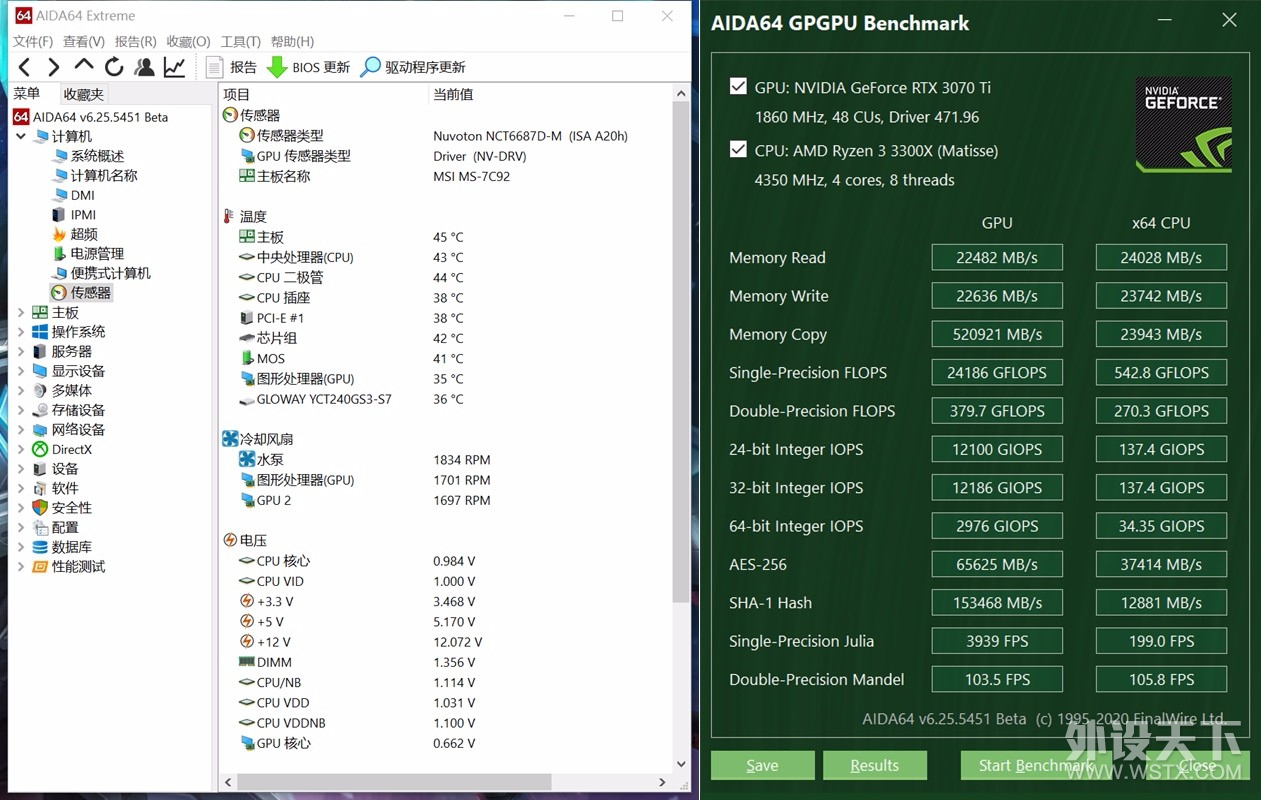Collapse the 计算机 tree node
The image size is (1261, 800).
(x=21, y=136)
